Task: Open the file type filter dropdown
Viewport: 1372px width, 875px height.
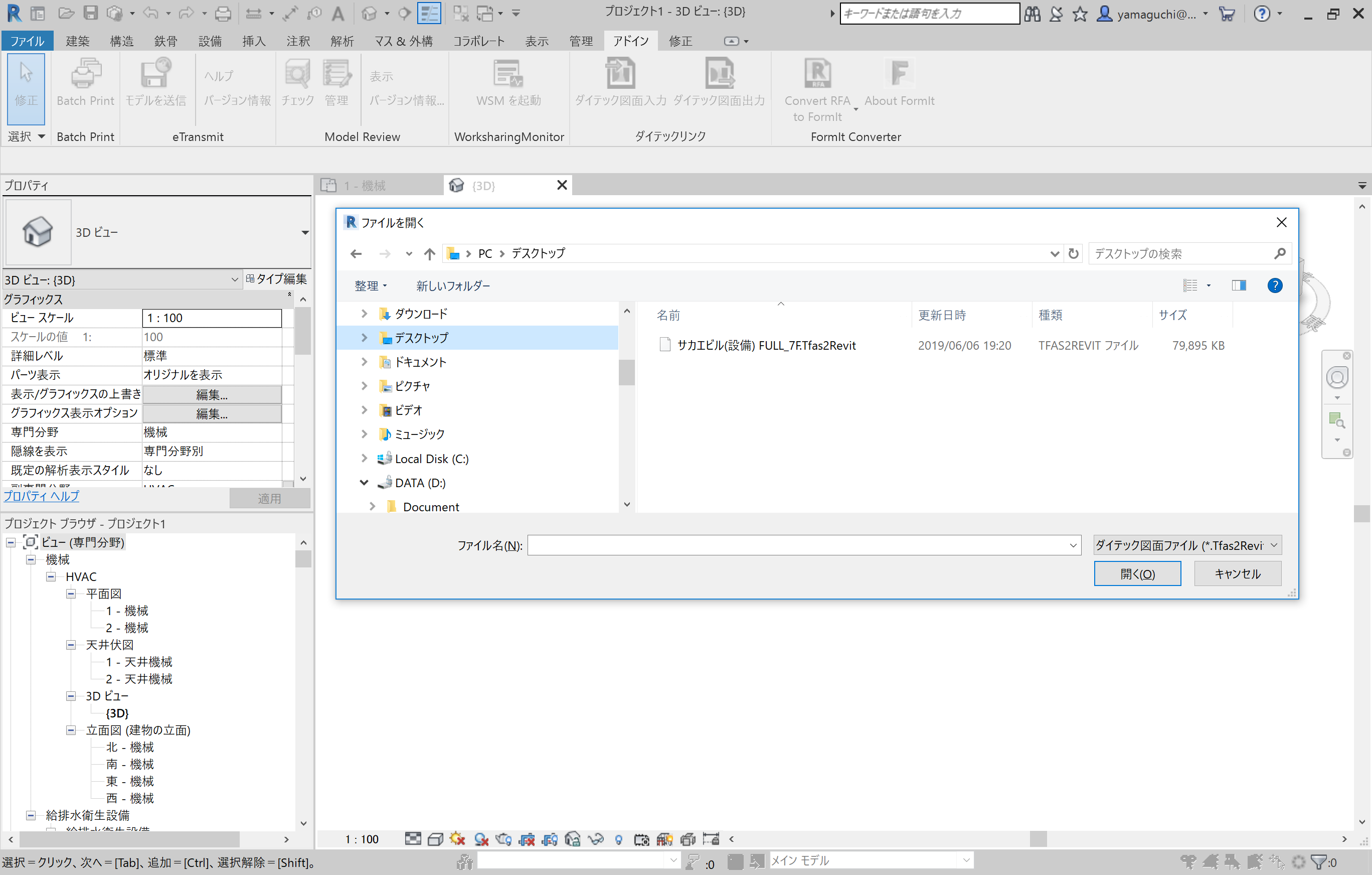Action: tap(1187, 545)
